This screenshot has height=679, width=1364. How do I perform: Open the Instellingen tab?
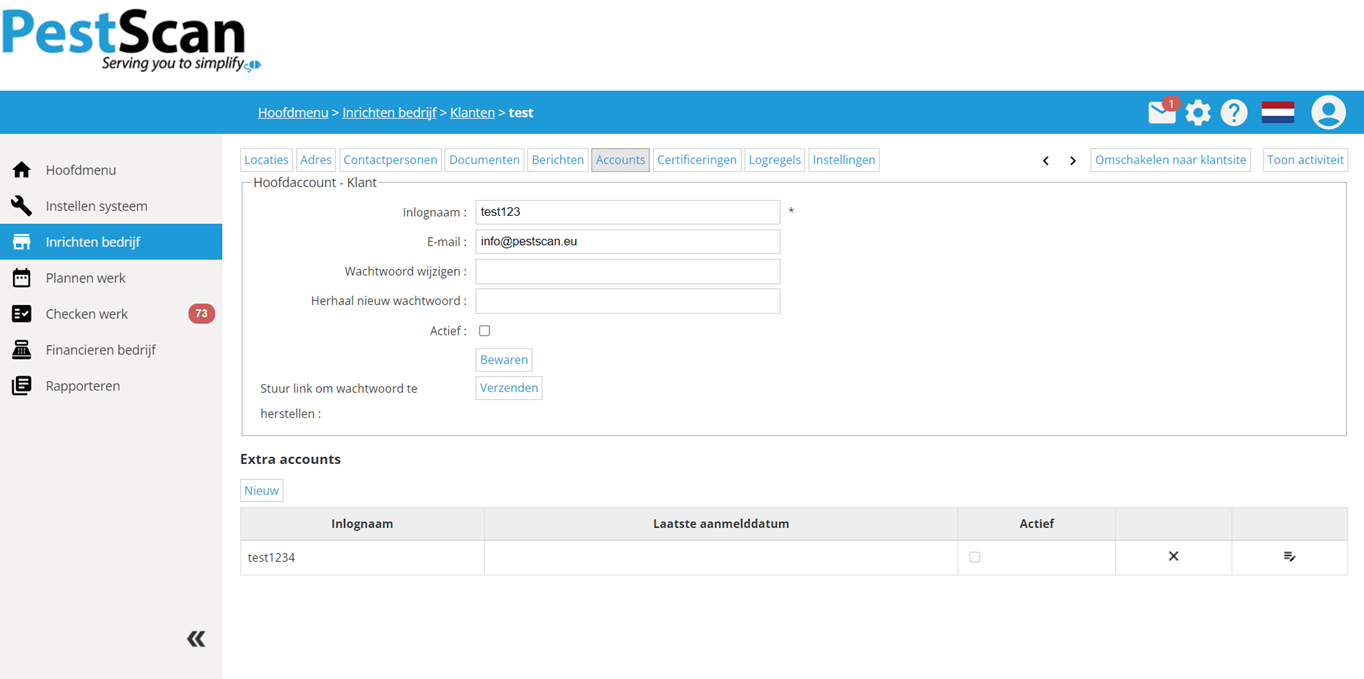pyautogui.click(x=844, y=160)
